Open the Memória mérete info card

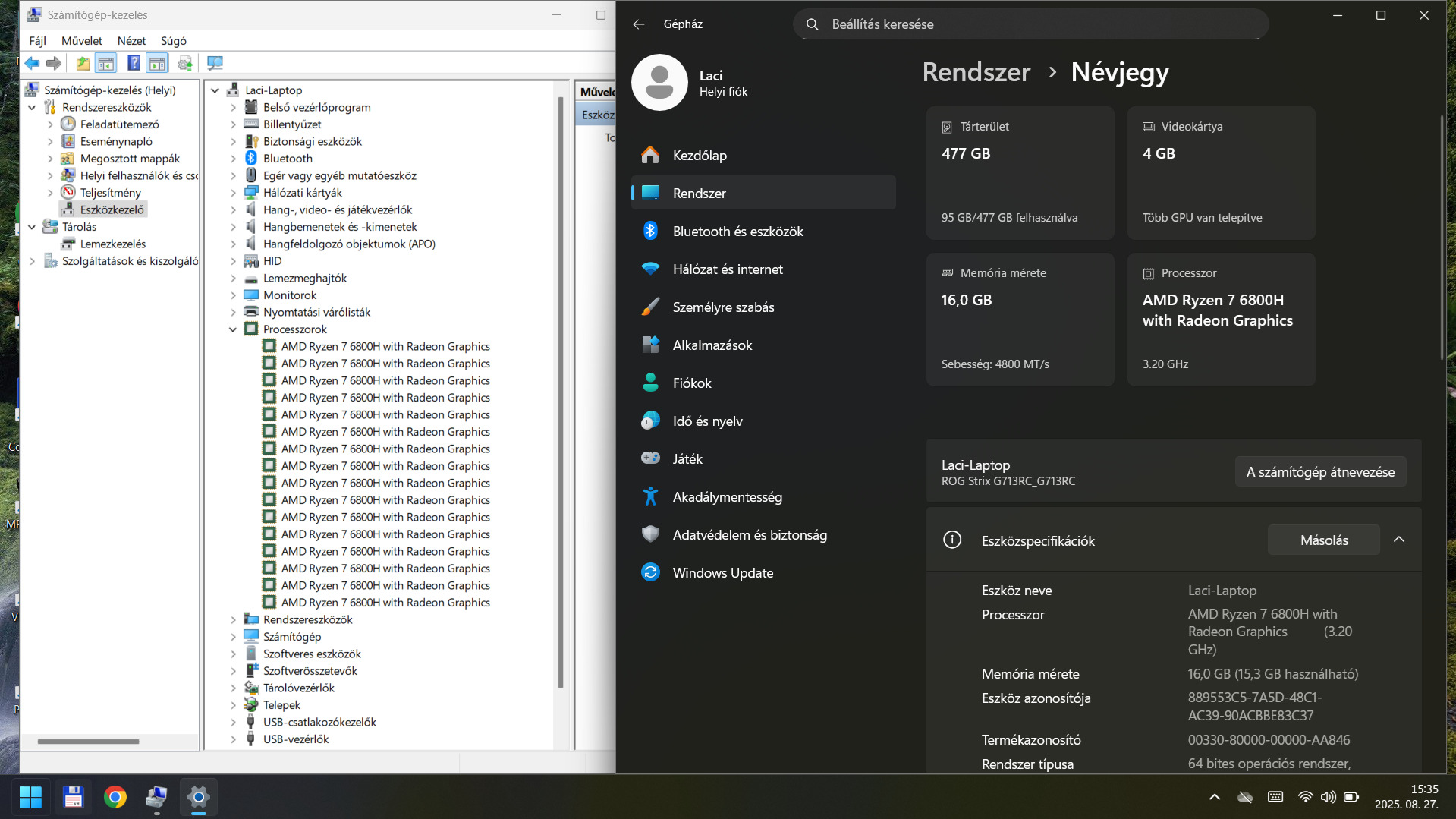point(1020,320)
